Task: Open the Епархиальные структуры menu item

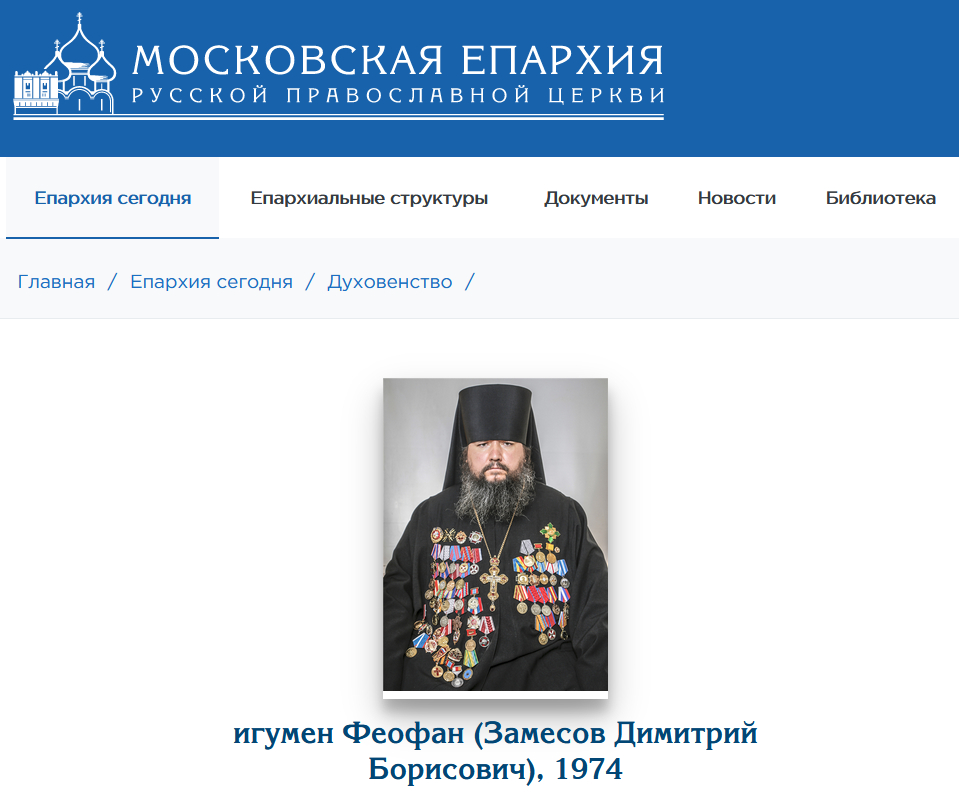Action: coord(369,198)
